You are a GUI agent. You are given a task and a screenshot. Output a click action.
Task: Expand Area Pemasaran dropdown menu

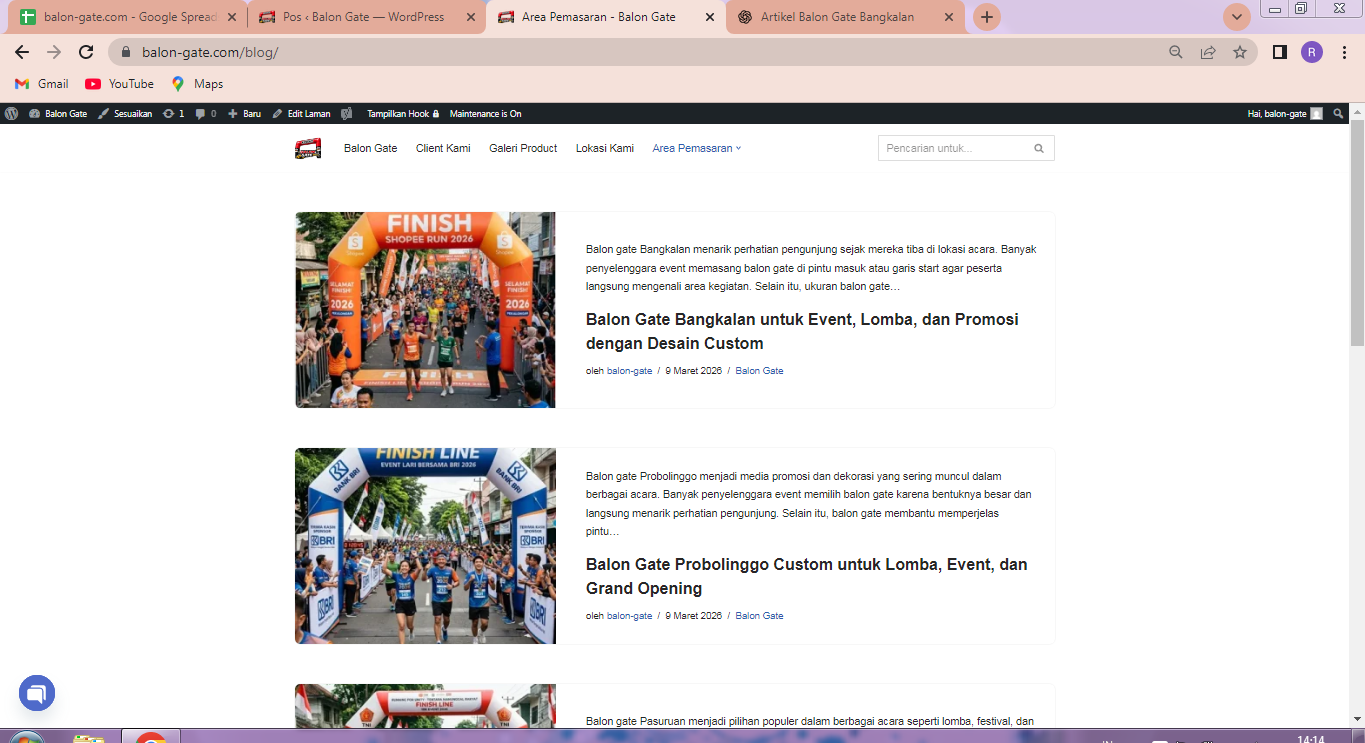697,148
